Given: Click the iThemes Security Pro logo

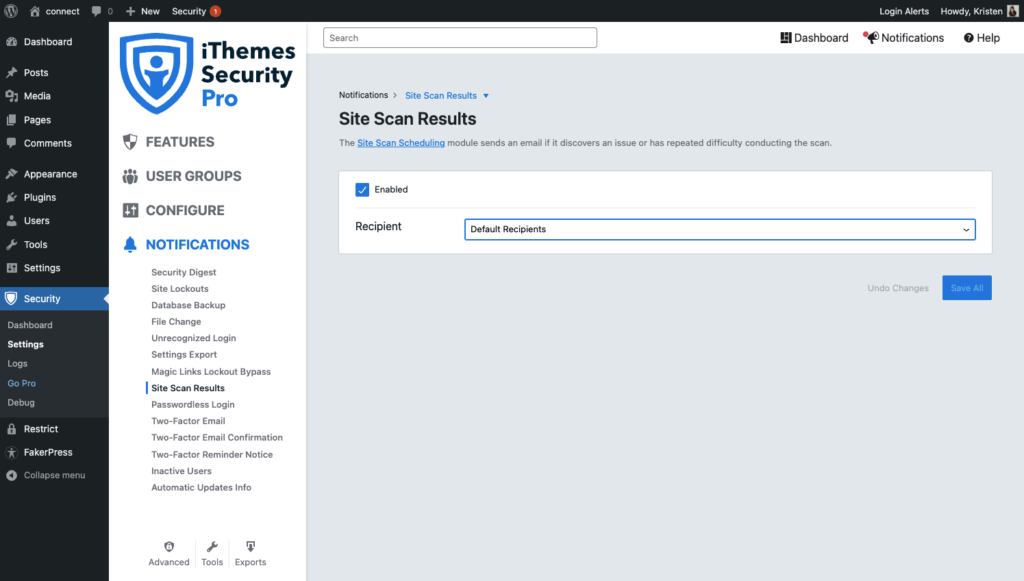Looking at the screenshot, I should (x=208, y=74).
